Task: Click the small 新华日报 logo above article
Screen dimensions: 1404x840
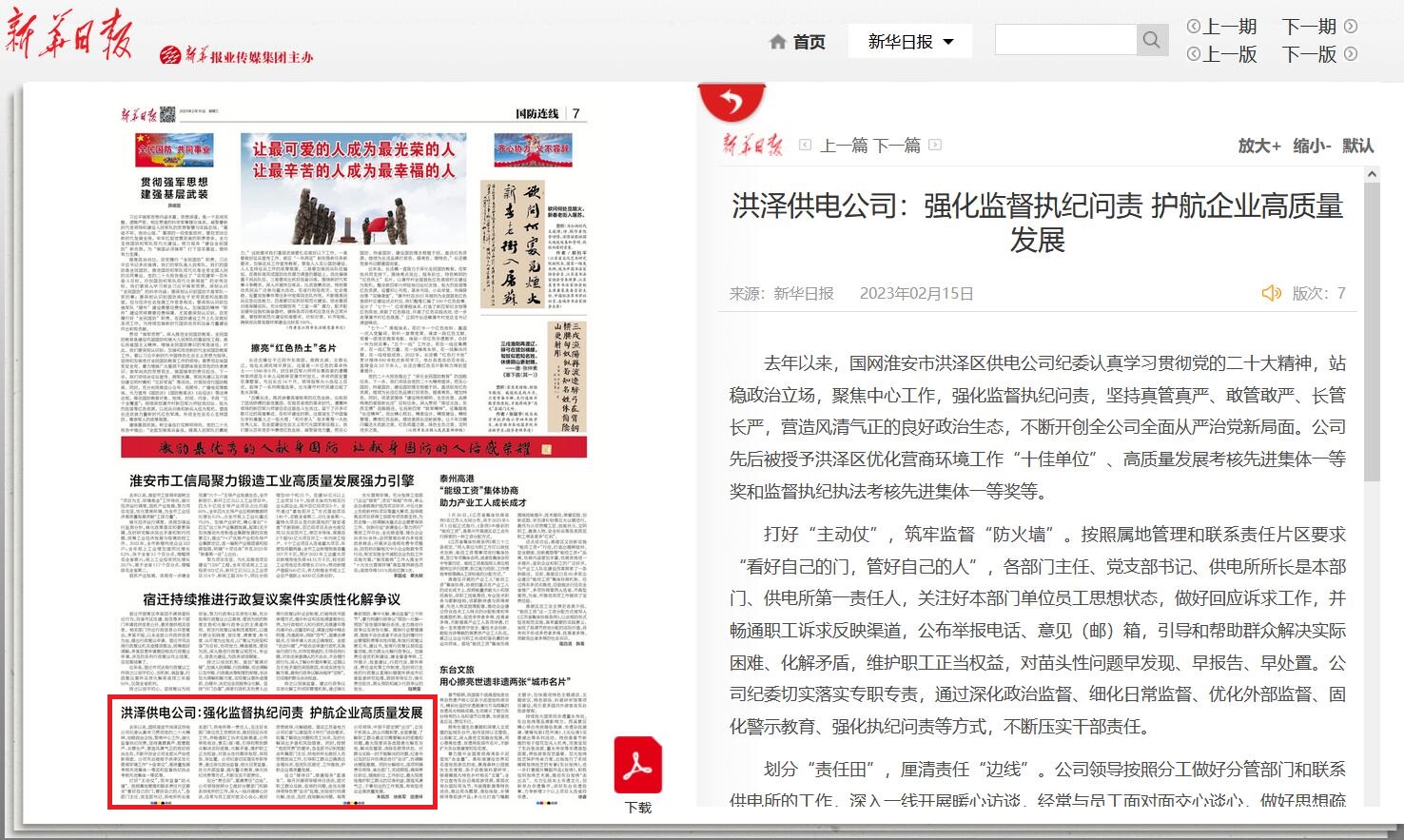Action: (x=752, y=145)
